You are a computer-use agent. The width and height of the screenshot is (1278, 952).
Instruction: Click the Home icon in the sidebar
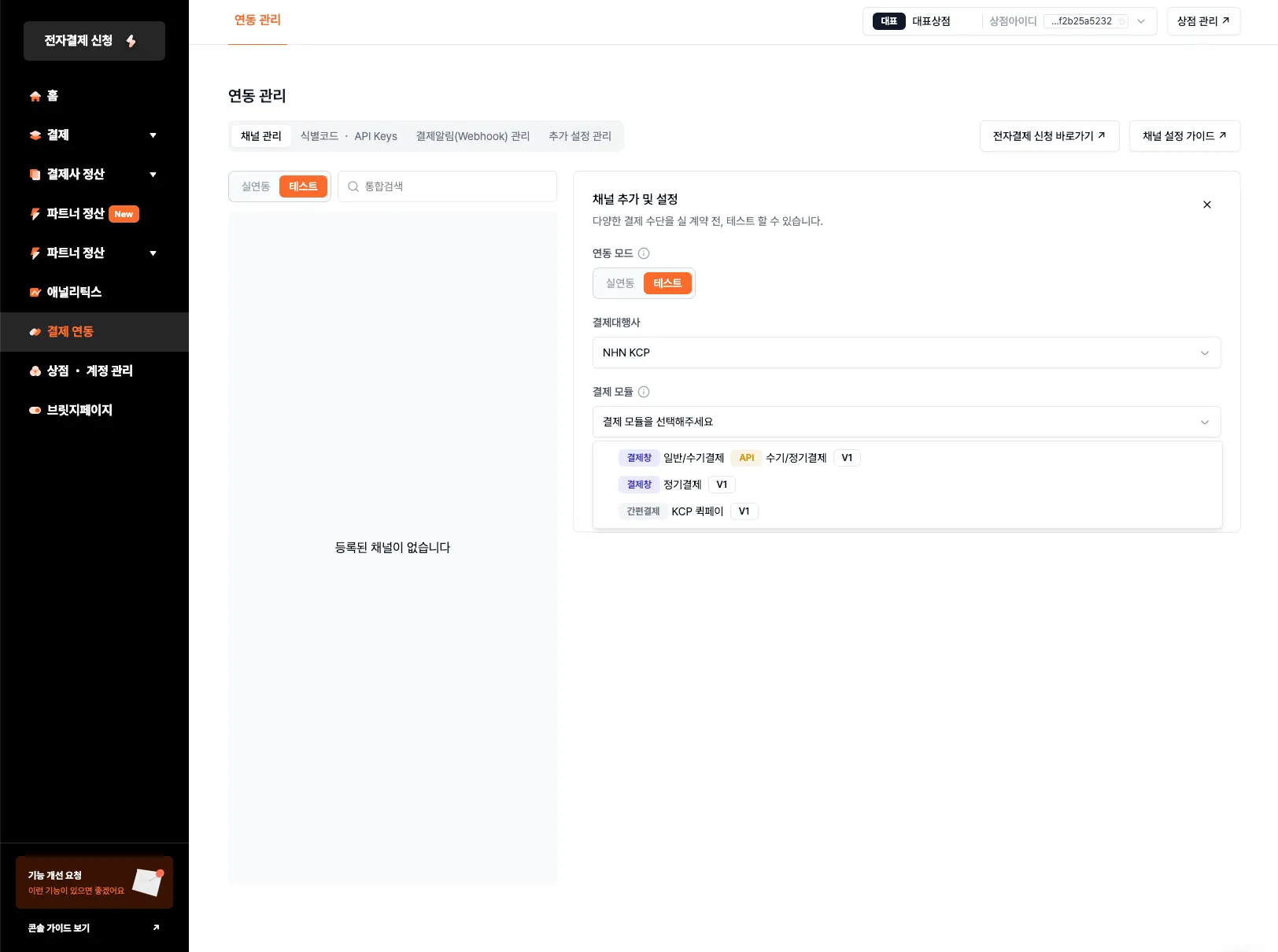(x=35, y=96)
